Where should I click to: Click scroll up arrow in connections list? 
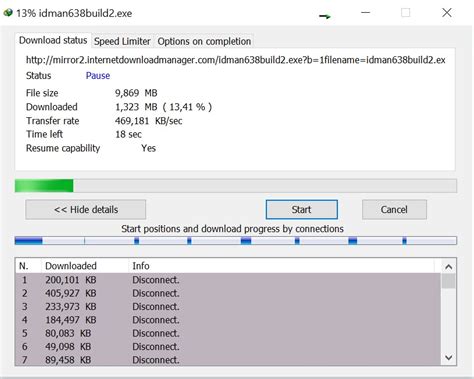click(x=449, y=267)
